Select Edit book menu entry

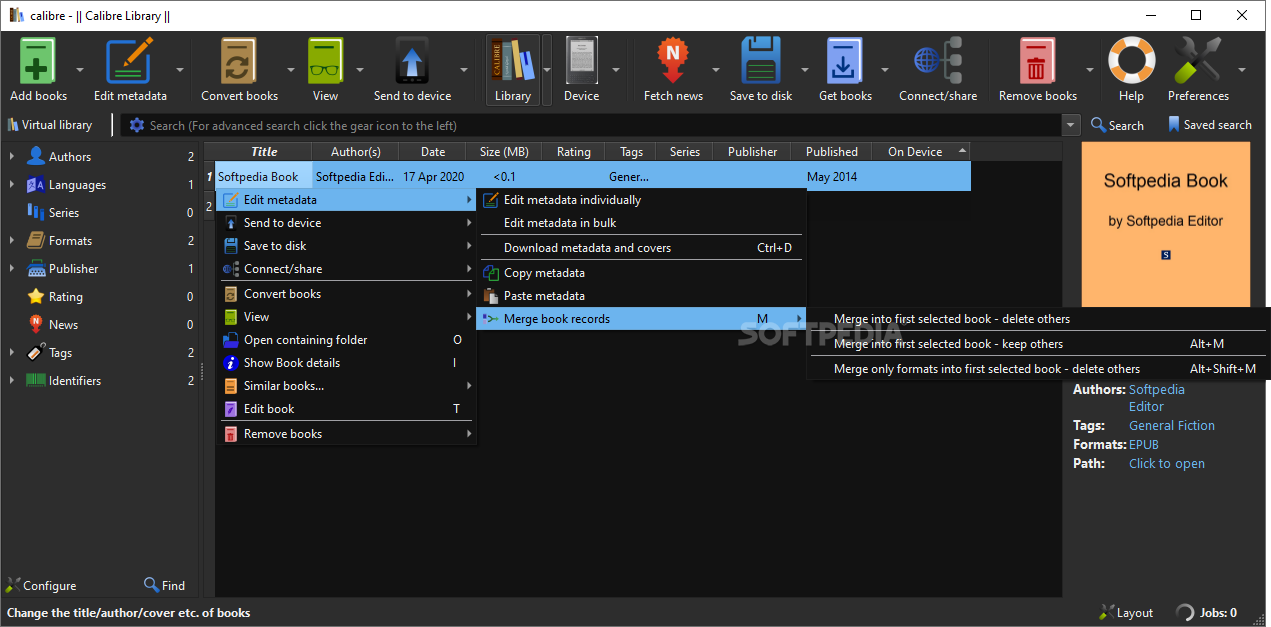[x=347, y=409]
